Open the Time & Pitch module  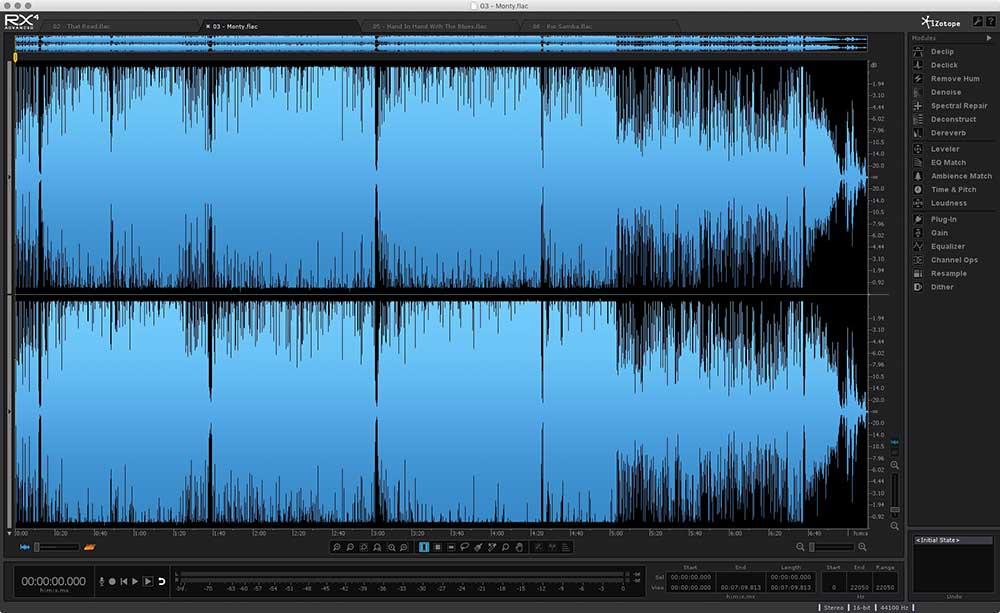point(953,189)
